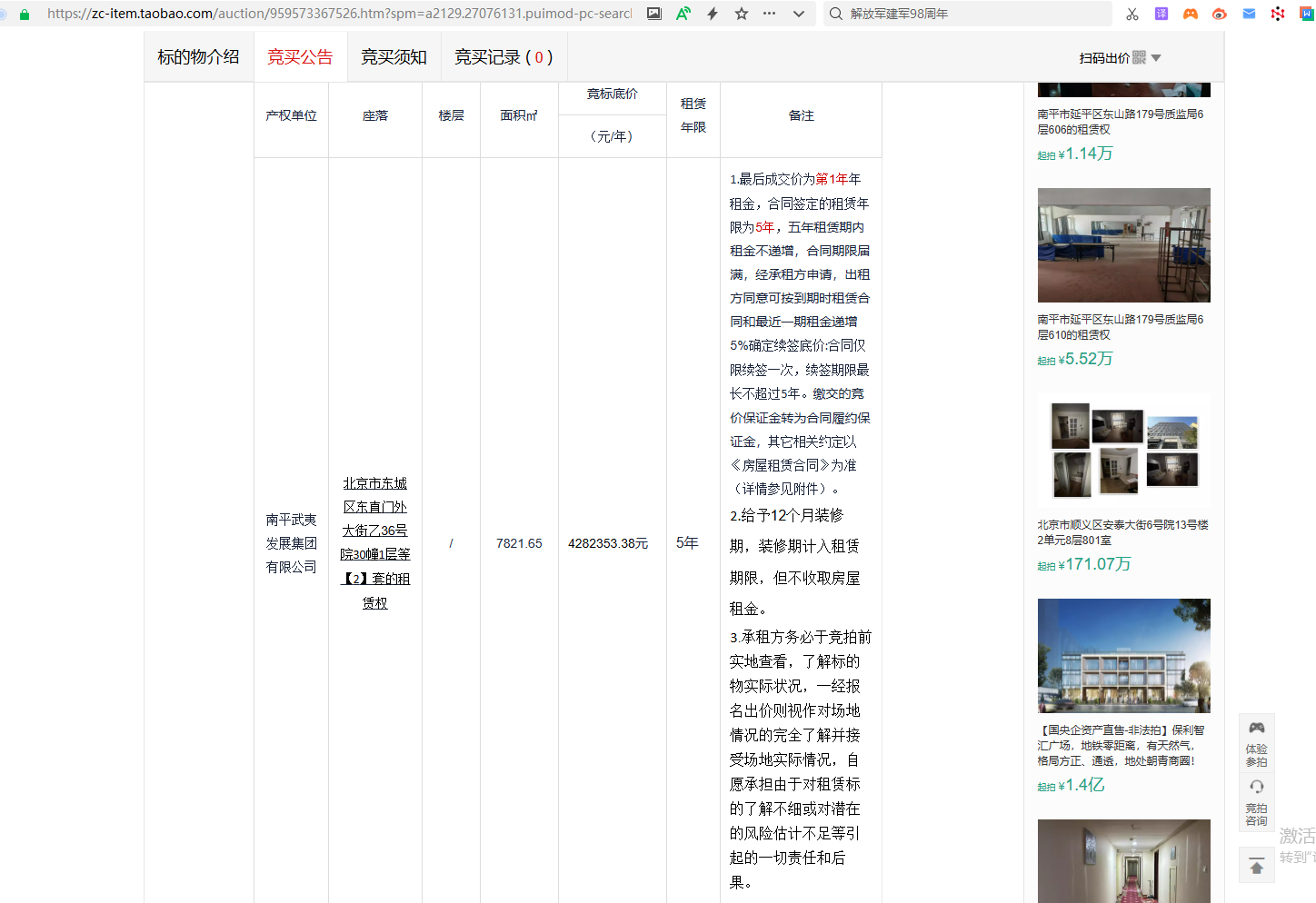Click the lightning bolt speed-mode icon
This screenshot has height=903, width=1316.
click(x=713, y=14)
